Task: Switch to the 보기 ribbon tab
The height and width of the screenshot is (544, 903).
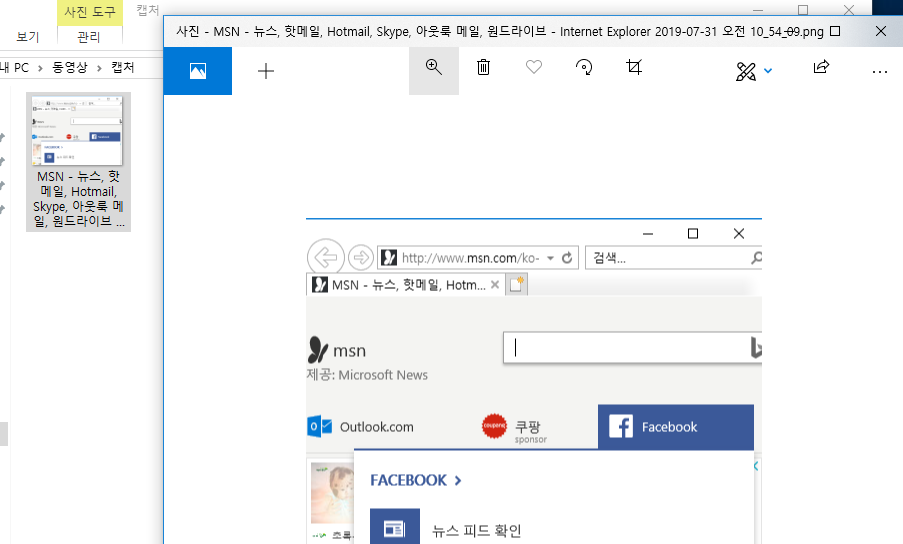Action: 27,37
